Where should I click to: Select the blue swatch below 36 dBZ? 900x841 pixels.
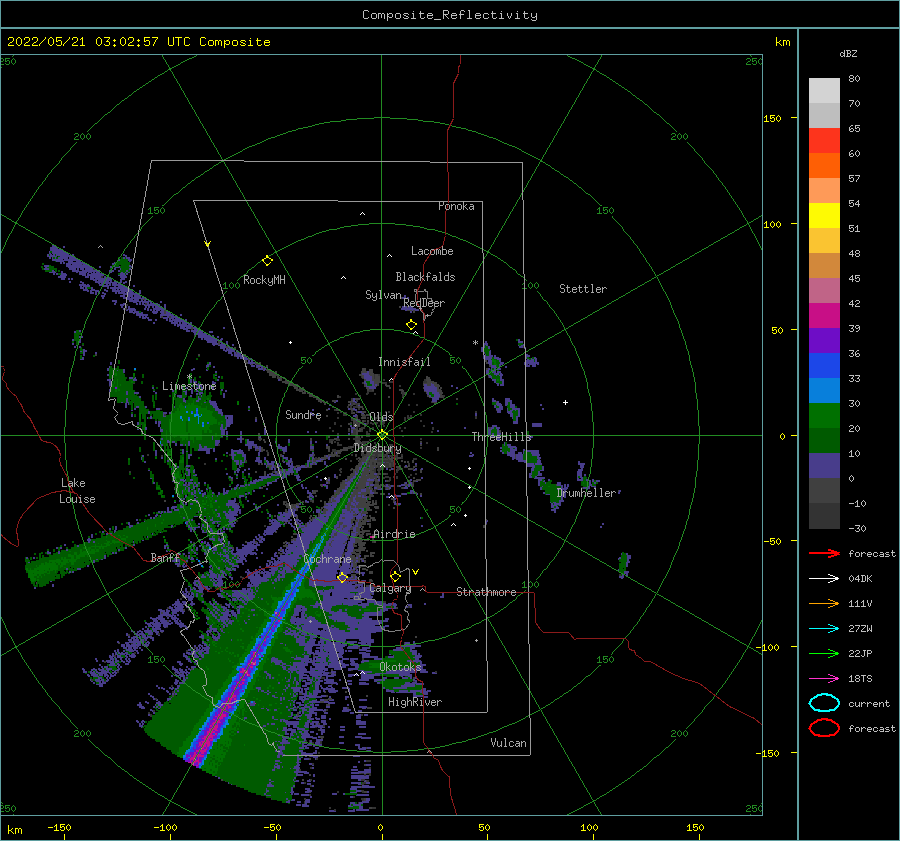coord(824,365)
